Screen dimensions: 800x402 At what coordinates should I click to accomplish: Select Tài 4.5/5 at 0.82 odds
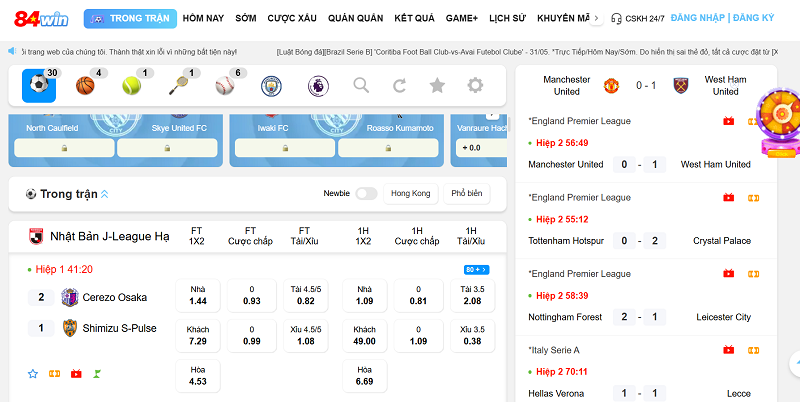pos(306,295)
